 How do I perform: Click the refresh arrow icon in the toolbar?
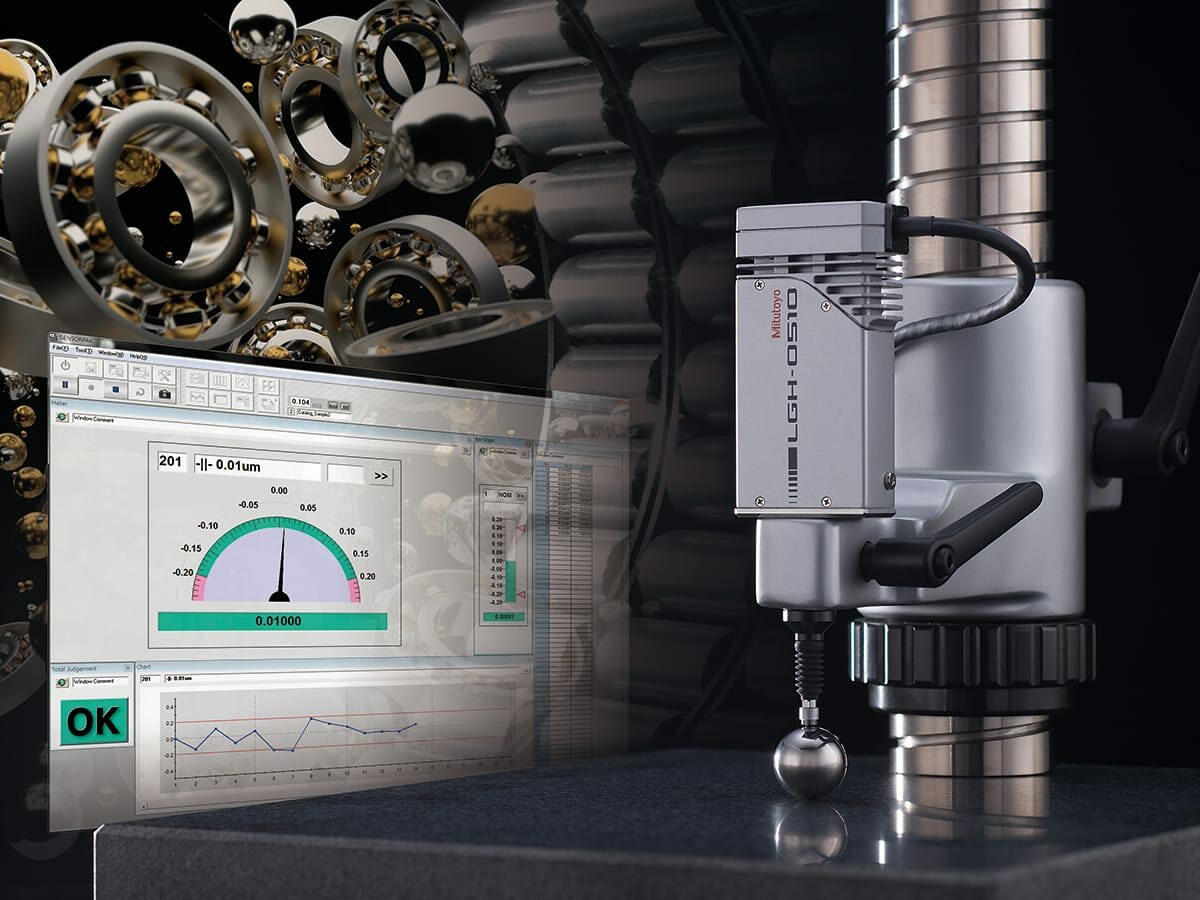click(x=140, y=394)
